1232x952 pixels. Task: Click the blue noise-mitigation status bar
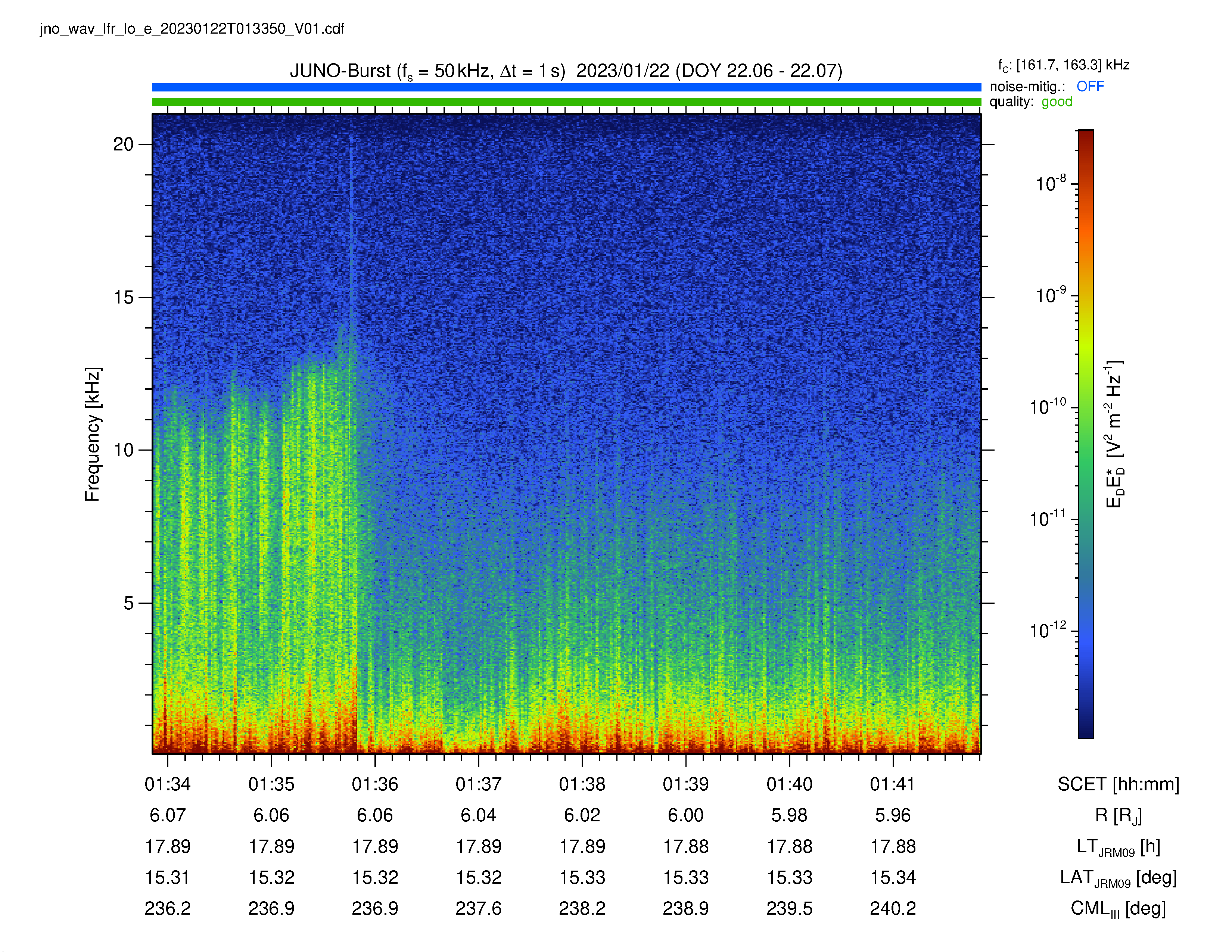click(566, 87)
